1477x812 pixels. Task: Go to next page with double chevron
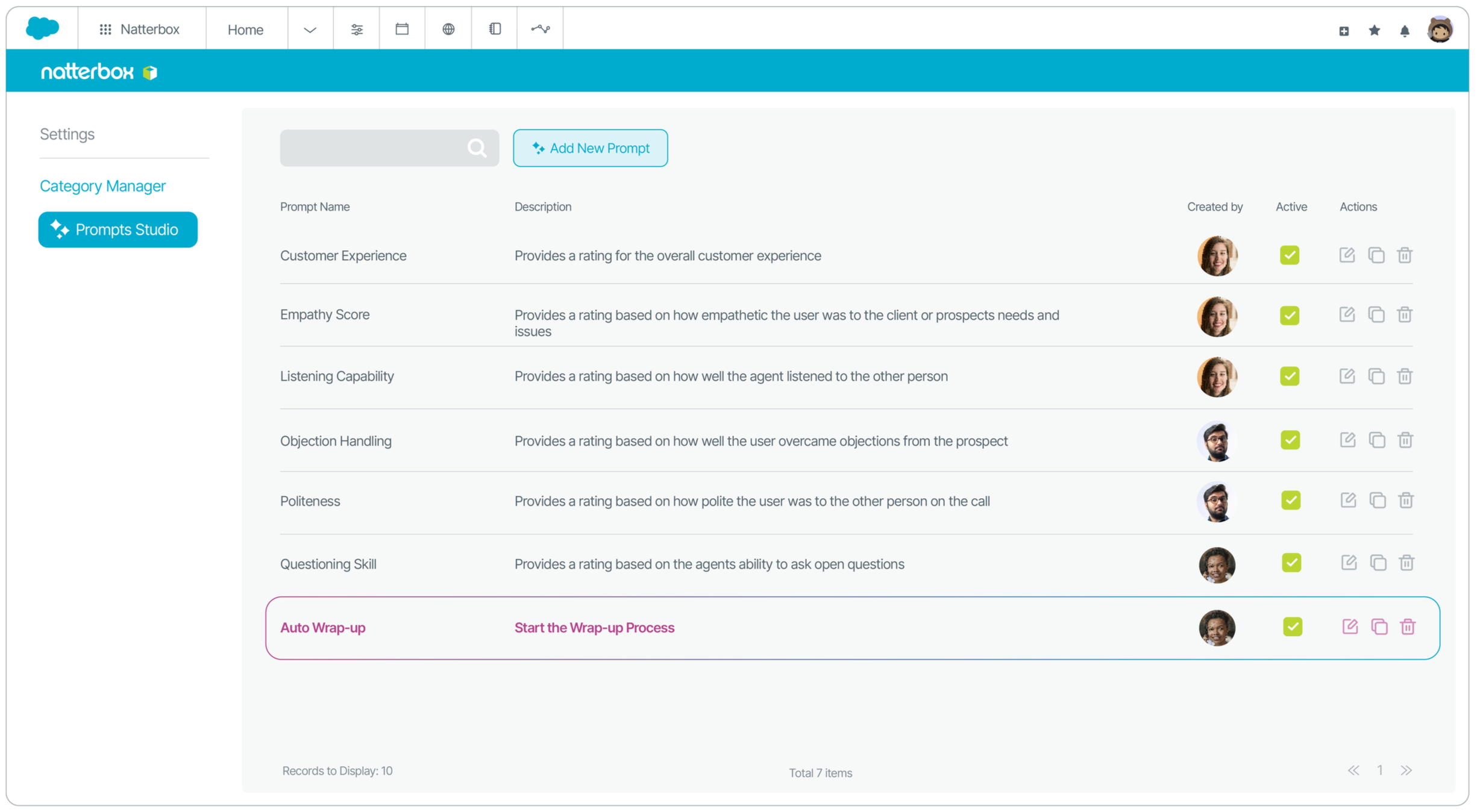click(x=1406, y=770)
